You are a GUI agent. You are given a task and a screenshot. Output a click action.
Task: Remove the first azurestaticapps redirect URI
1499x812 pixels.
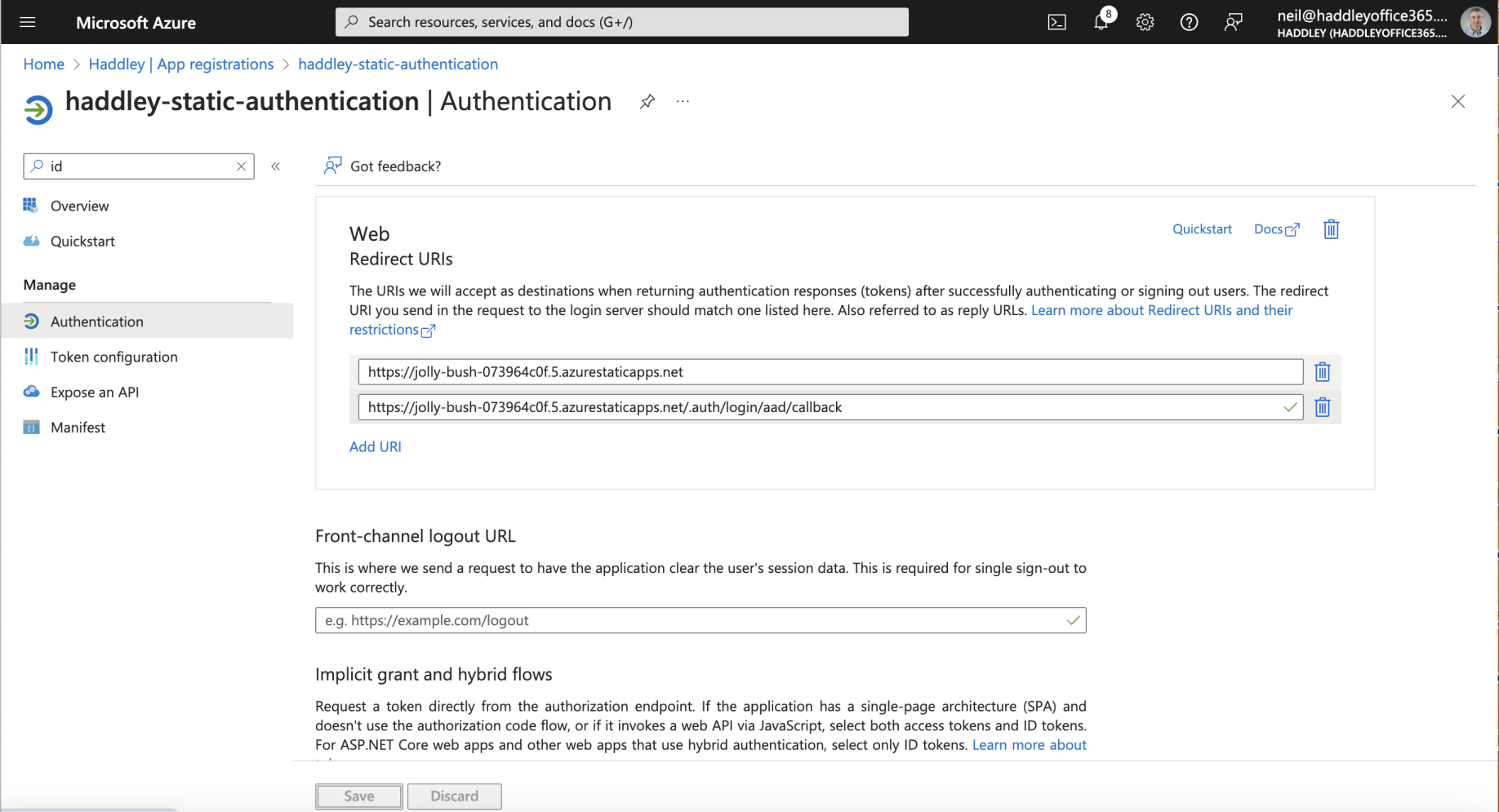coord(1323,372)
